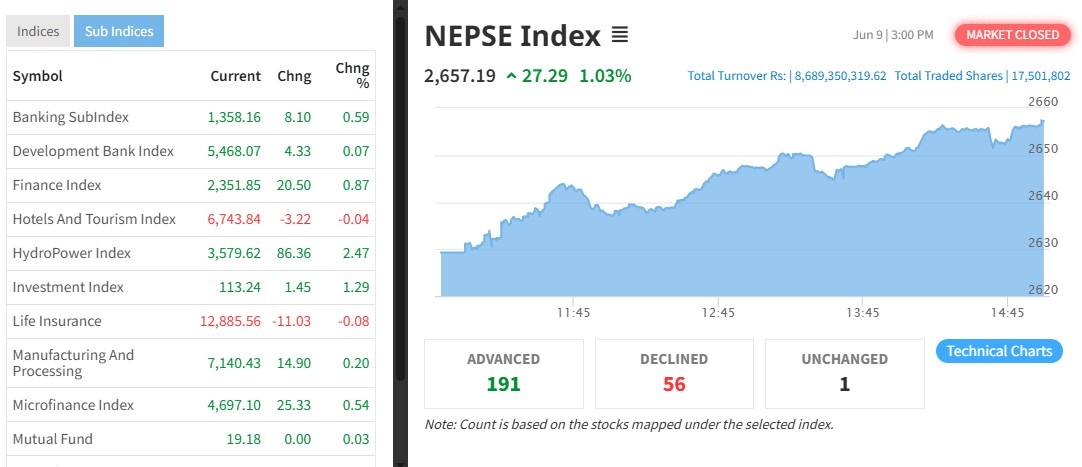1082x467 pixels.
Task: Click the sub indices panel vertical scrollbar
Action: [x=400, y=200]
